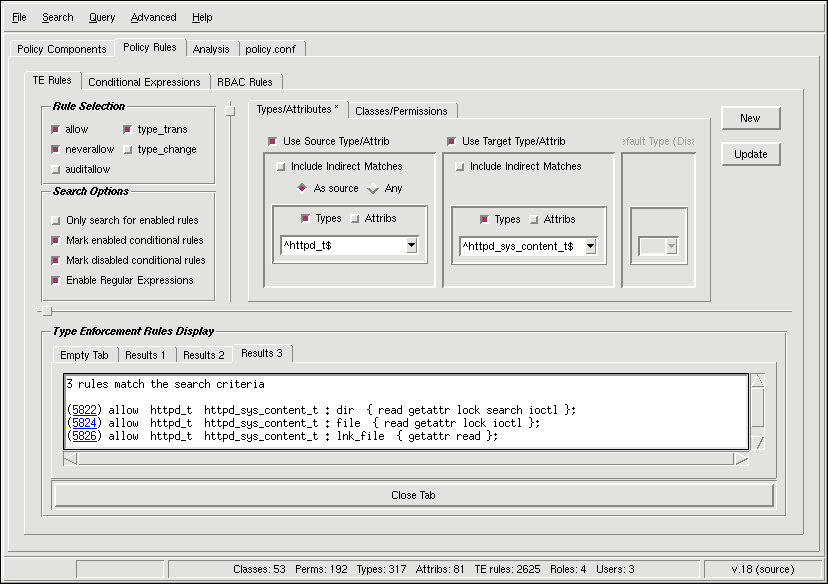Open the Classes/Permissions tab

point(403,110)
